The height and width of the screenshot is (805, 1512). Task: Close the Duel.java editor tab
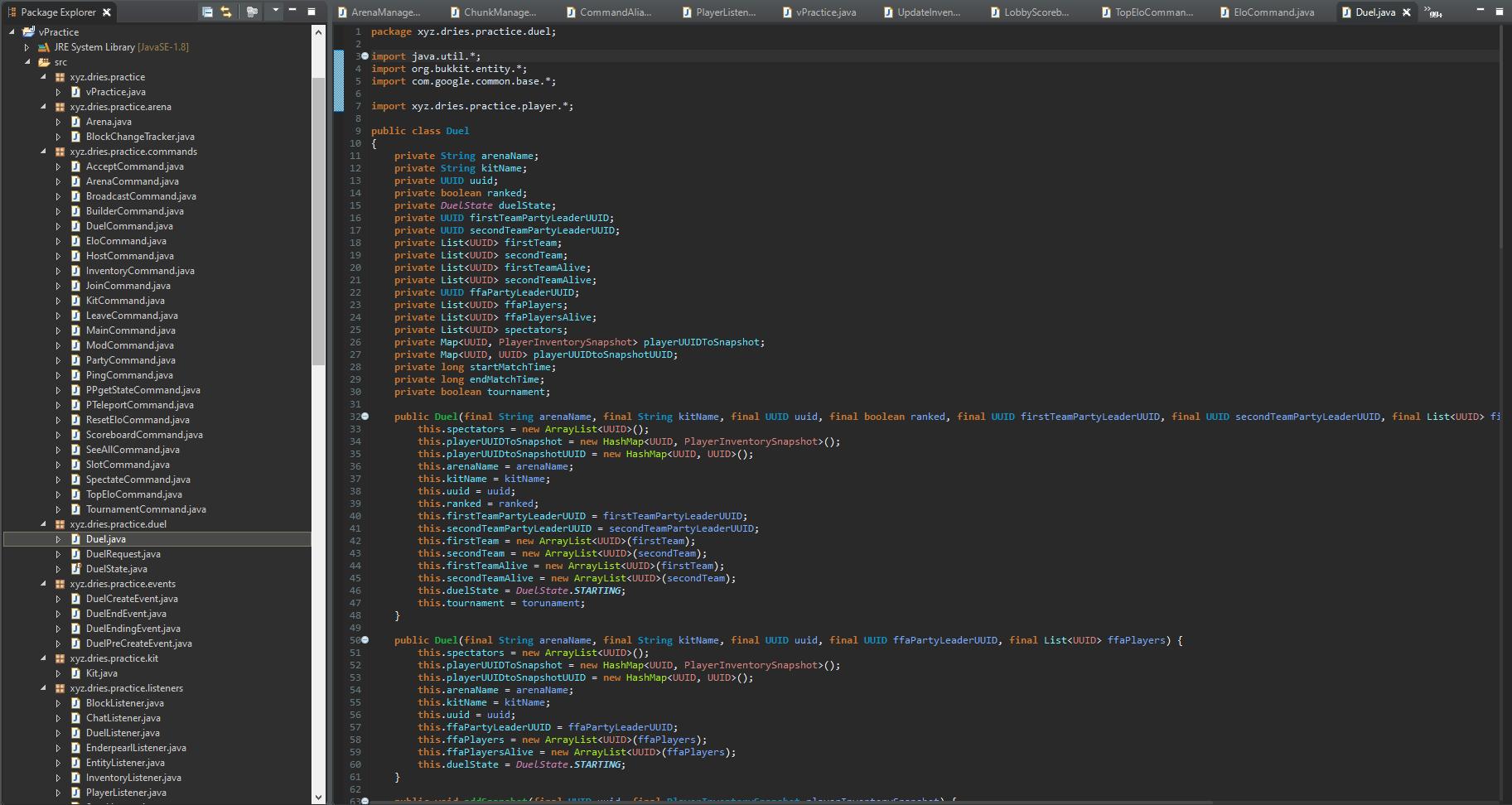[x=1406, y=12]
